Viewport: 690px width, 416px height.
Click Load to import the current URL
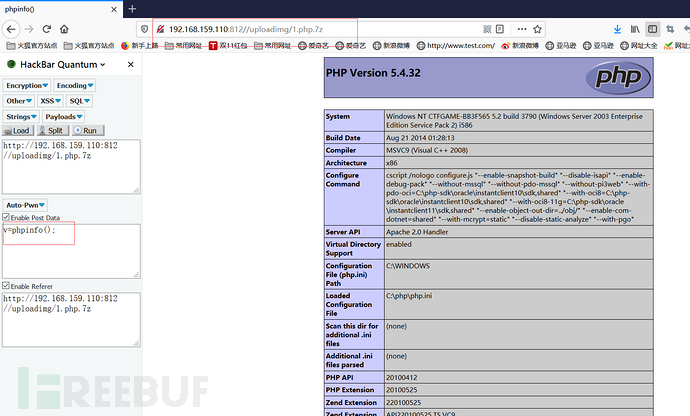[x=18, y=130]
